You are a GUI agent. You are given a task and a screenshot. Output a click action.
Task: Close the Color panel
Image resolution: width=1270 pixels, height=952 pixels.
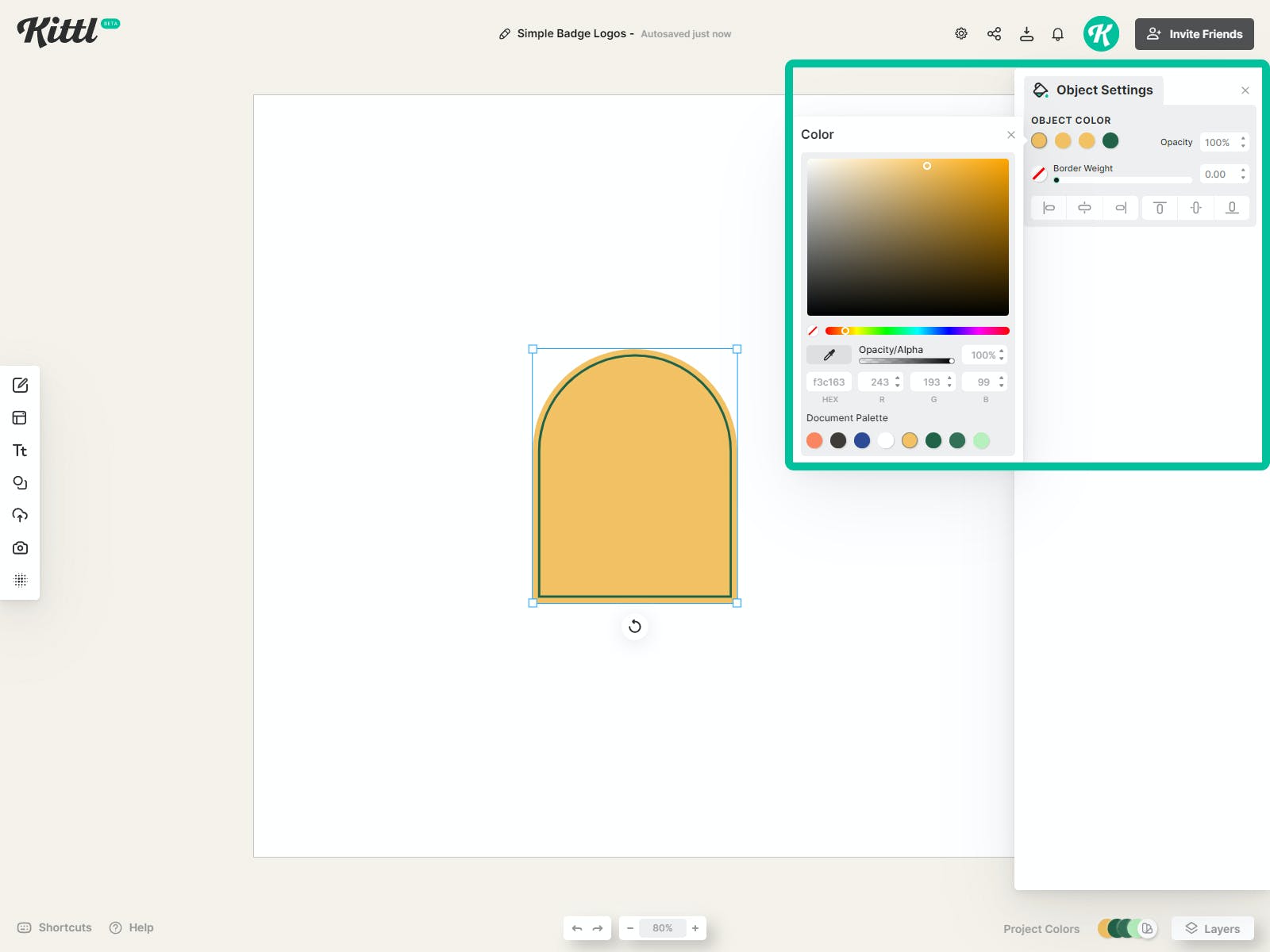[1011, 135]
